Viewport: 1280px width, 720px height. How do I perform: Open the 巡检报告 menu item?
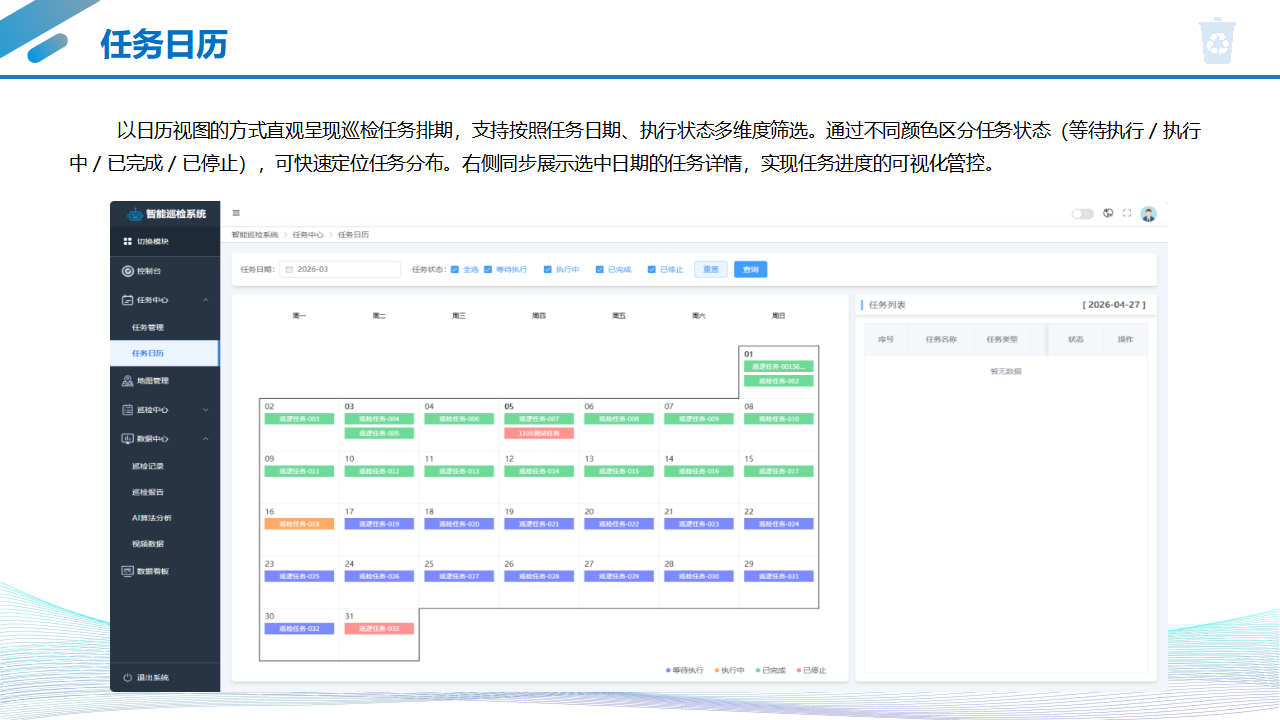coord(148,492)
